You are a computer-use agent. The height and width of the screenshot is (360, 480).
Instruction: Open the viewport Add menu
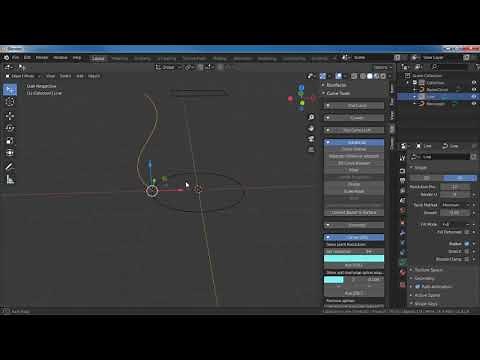[80, 76]
